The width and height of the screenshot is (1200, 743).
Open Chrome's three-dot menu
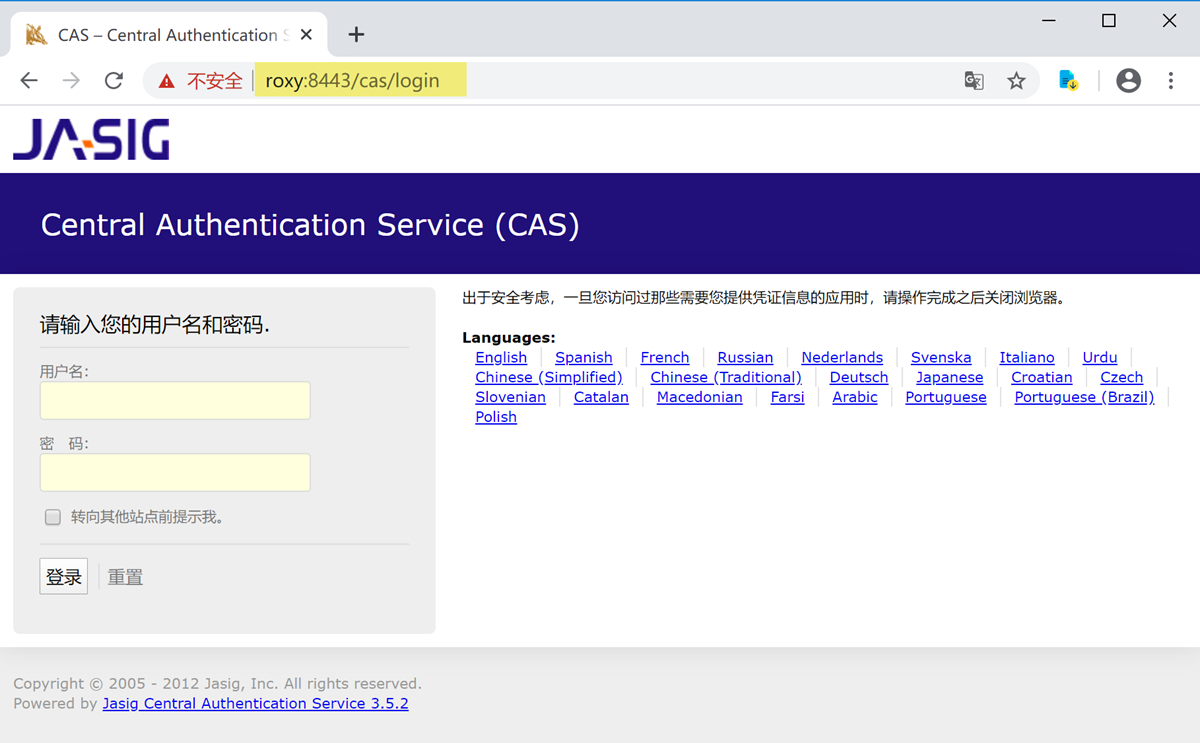tap(1170, 81)
